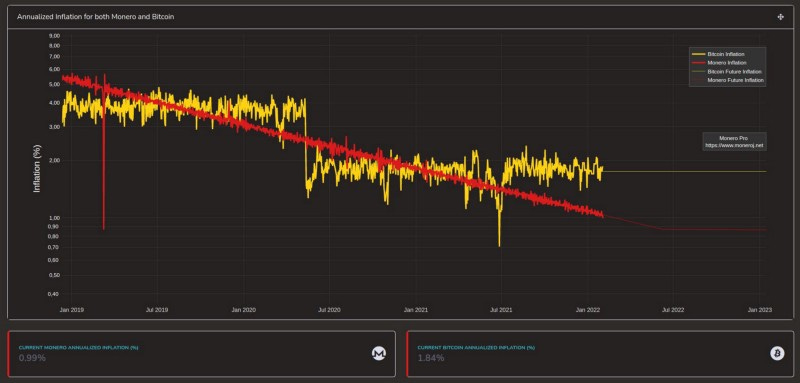Click the Current Monero Annualized Inflation label
The width and height of the screenshot is (800, 383).
[79, 347]
